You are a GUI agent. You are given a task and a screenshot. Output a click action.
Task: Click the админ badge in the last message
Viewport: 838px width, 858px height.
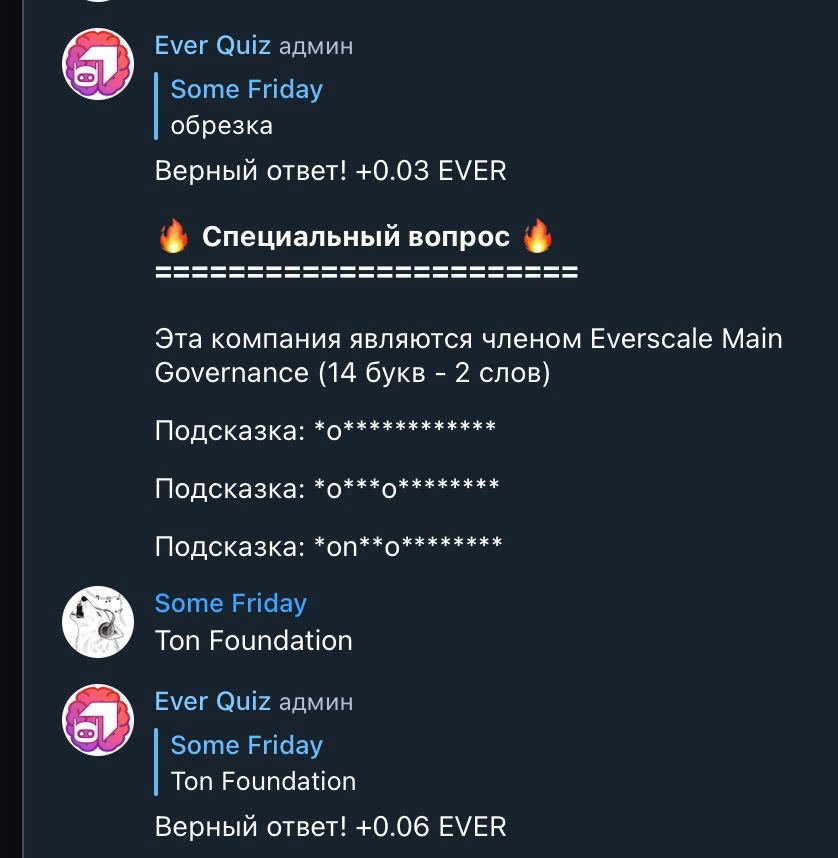pyautogui.click(x=316, y=703)
